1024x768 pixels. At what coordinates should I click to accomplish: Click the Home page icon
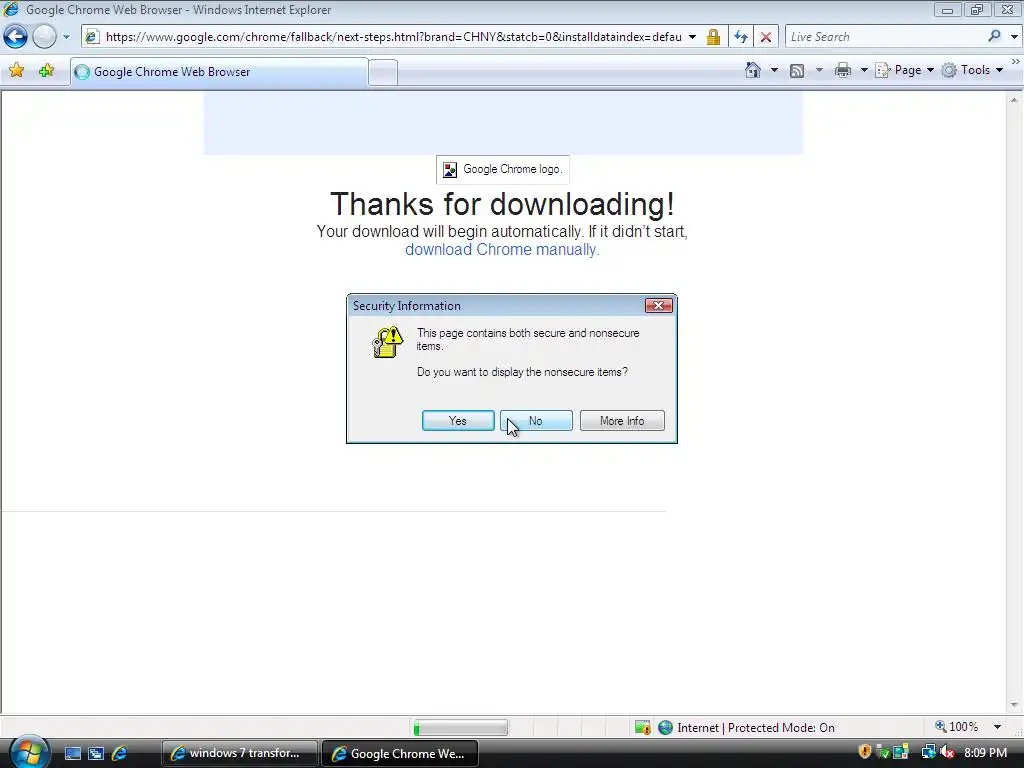click(752, 70)
